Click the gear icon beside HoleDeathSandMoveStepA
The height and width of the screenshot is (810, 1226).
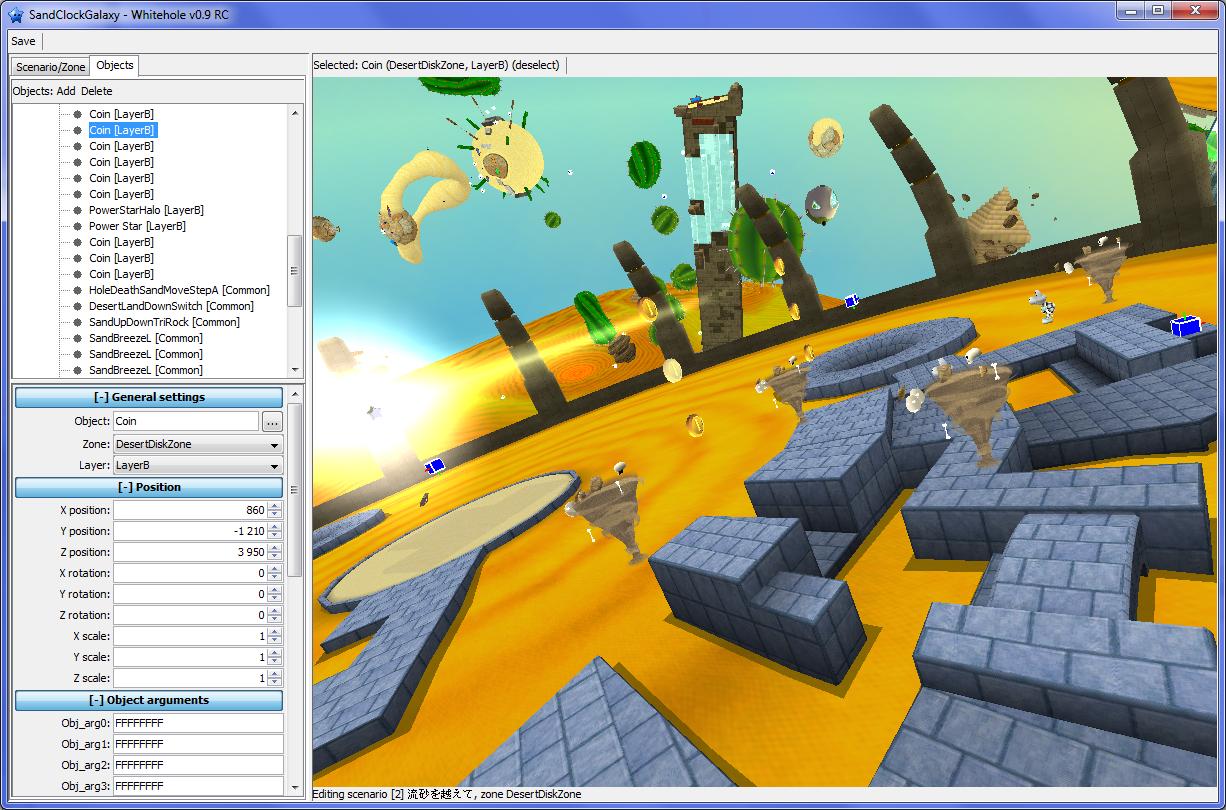(78, 290)
